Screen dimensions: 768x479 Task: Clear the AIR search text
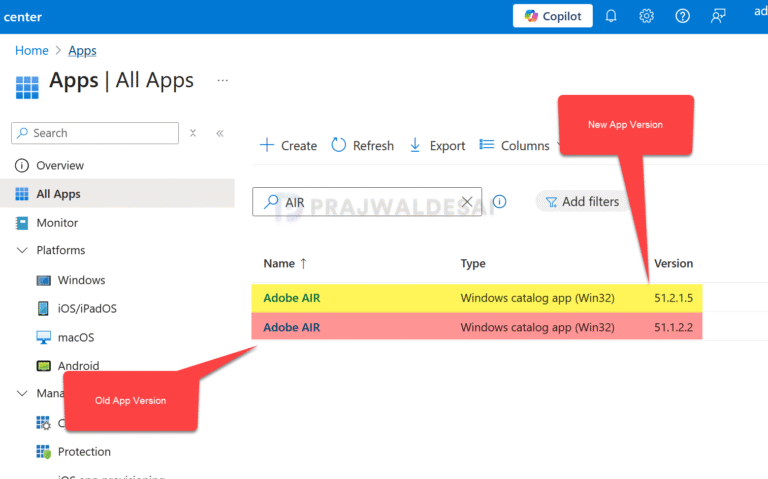pos(467,202)
